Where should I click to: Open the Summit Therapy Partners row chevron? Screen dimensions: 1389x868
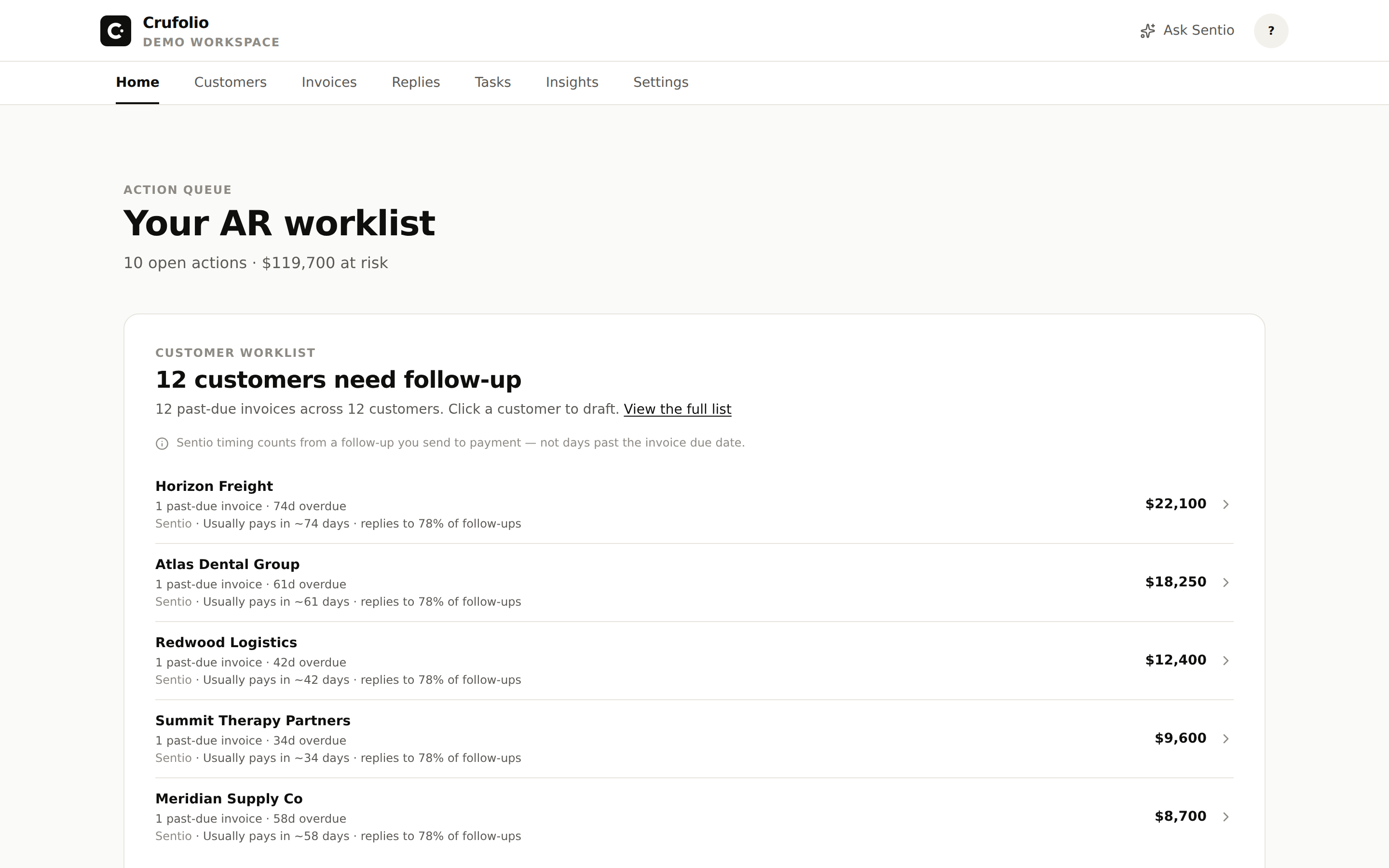pos(1226,738)
